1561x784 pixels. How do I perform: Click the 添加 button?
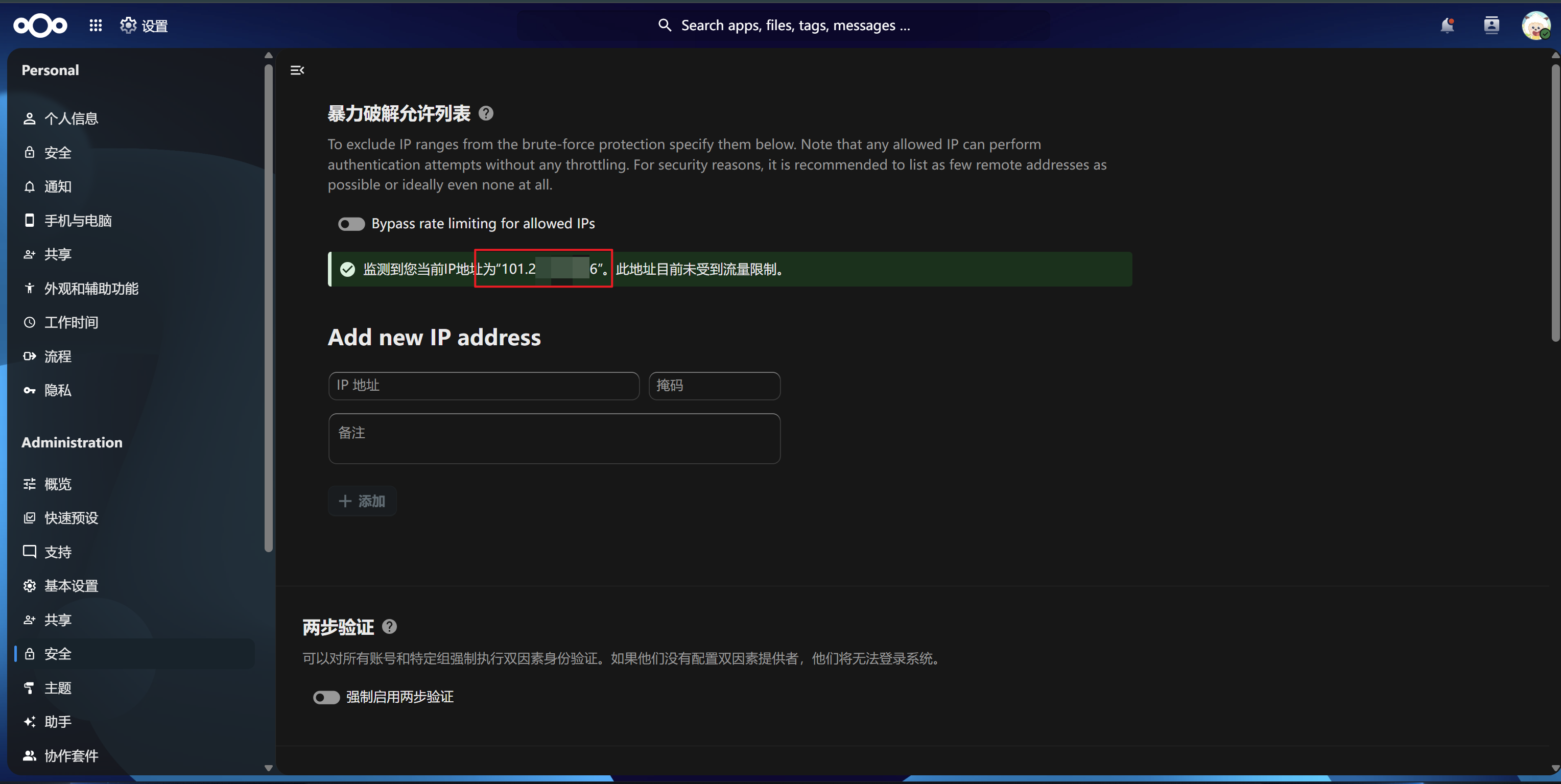coord(362,501)
